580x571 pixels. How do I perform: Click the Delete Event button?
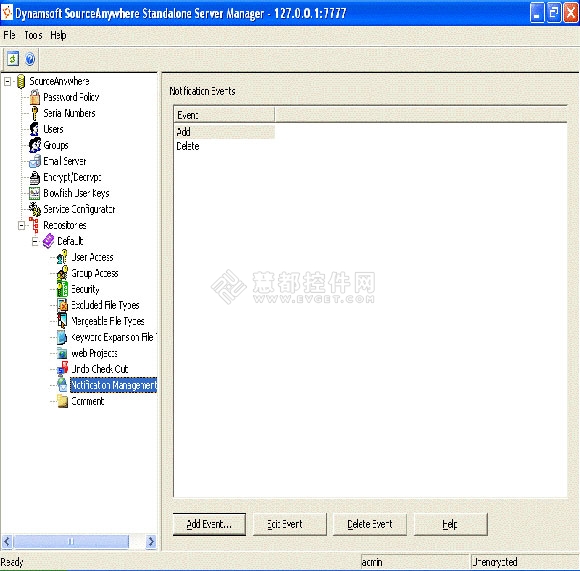370,524
